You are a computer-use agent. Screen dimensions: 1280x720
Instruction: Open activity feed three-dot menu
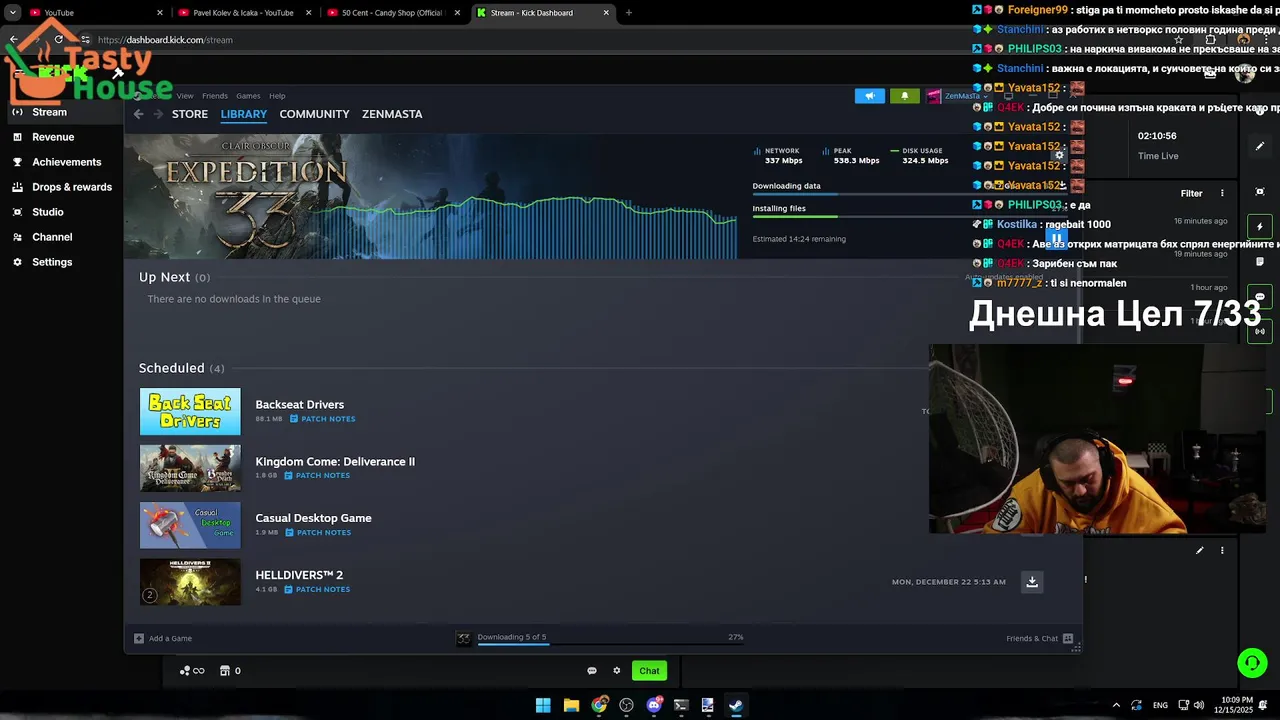pos(1222,193)
